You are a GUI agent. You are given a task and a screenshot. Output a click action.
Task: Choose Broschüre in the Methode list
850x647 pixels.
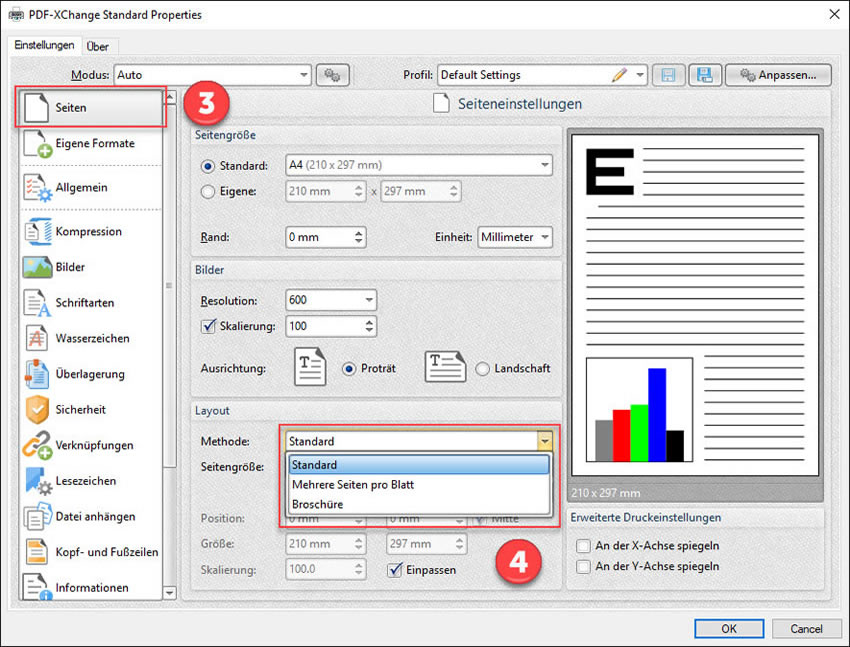419,504
